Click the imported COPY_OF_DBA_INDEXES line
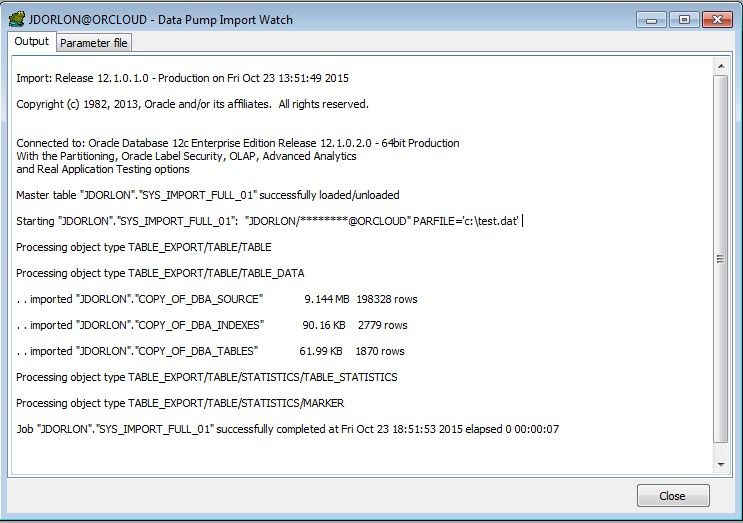The width and height of the screenshot is (743, 523). click(212, 325)
